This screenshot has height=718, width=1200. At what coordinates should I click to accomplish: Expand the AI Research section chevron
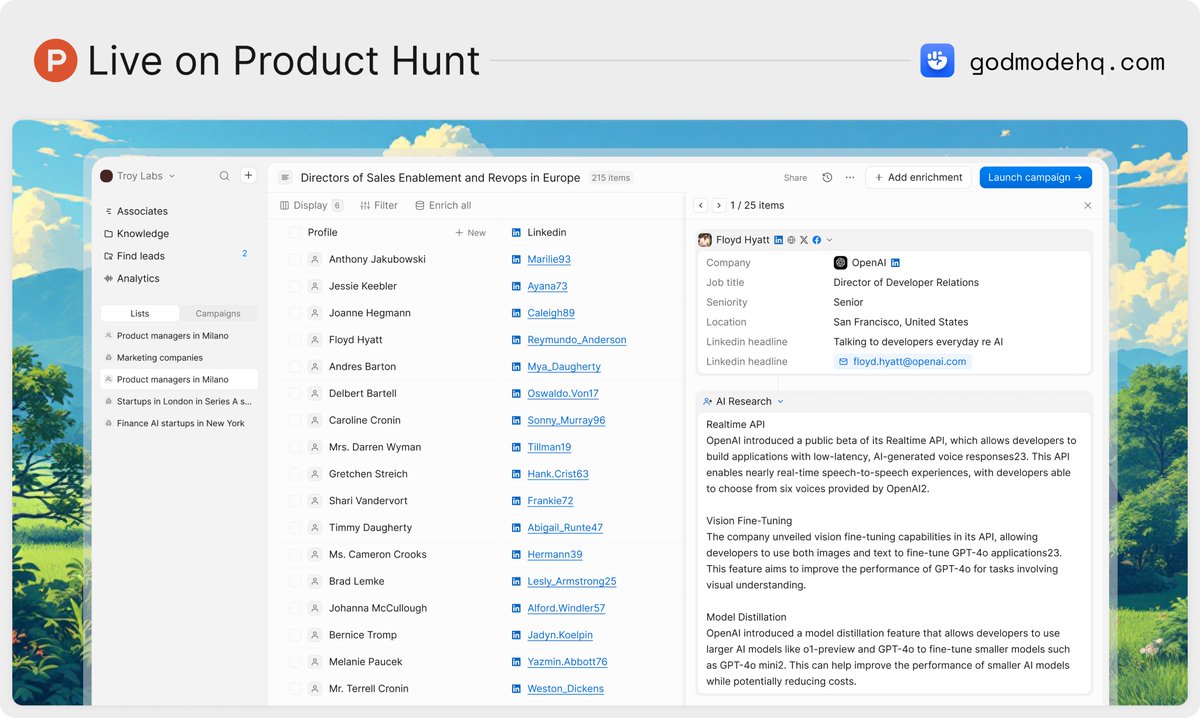(x=780, y=401)
